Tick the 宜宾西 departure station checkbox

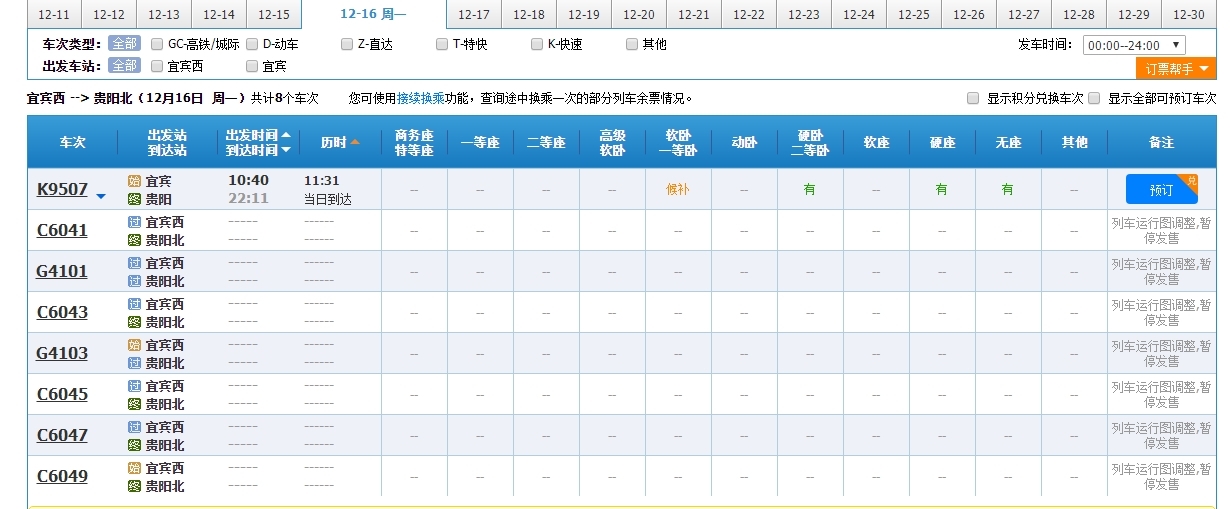157,66
